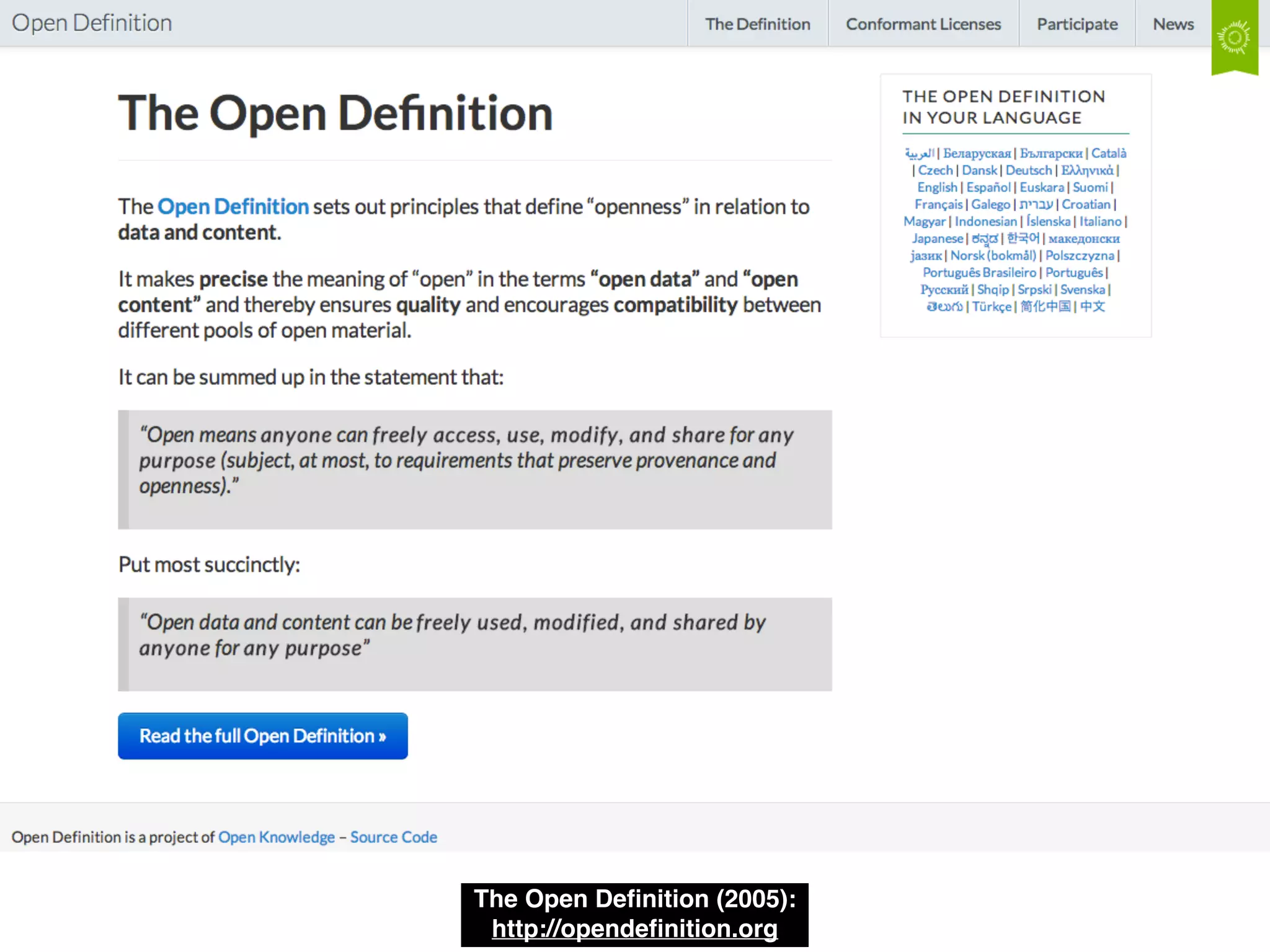Viewport: 1270px width, 952px height.
Task: Open the Norsk (bokmål) translation
Action: 993,255
